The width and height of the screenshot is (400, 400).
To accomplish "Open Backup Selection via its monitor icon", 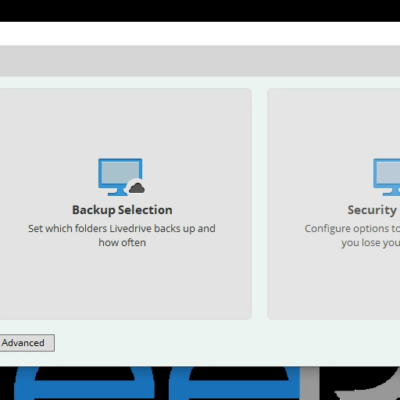I will 120,177.
